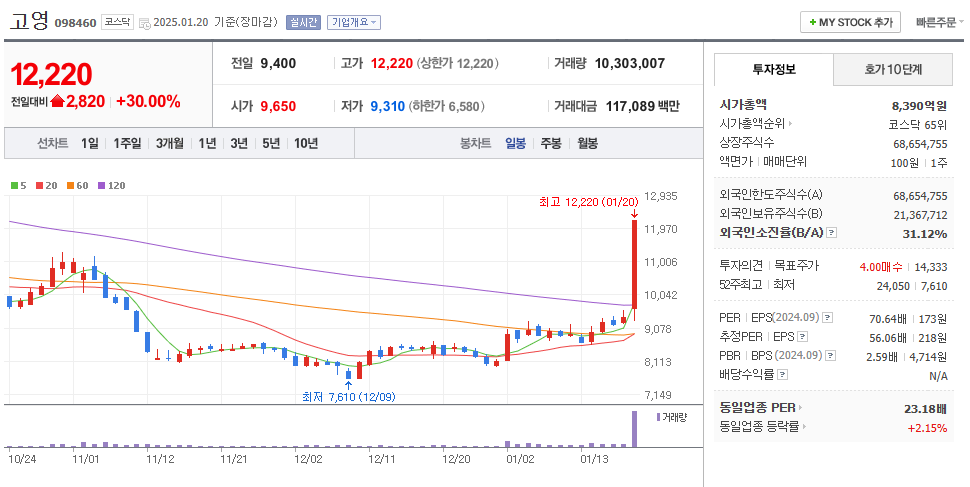This screenshot has width=970, height=487.
Task: Click the 31.12% foreign ownership ratio
Action: coord(924,234)
